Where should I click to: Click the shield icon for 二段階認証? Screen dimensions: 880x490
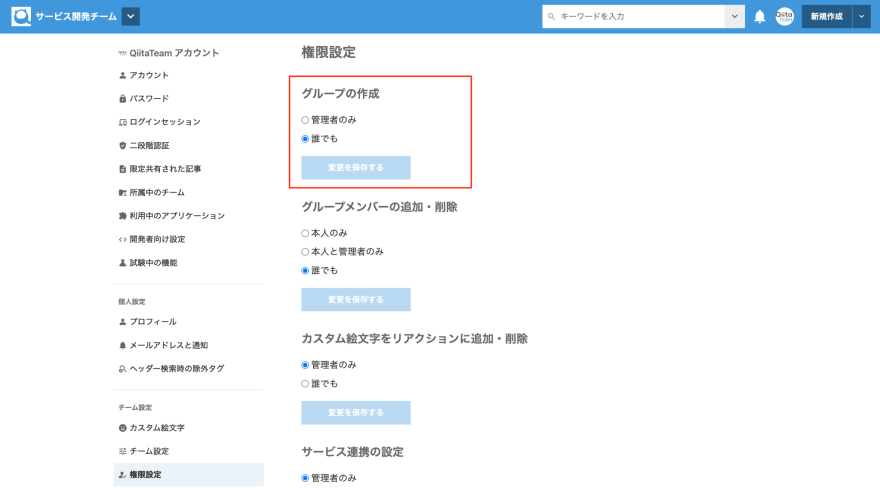[122, 145]
